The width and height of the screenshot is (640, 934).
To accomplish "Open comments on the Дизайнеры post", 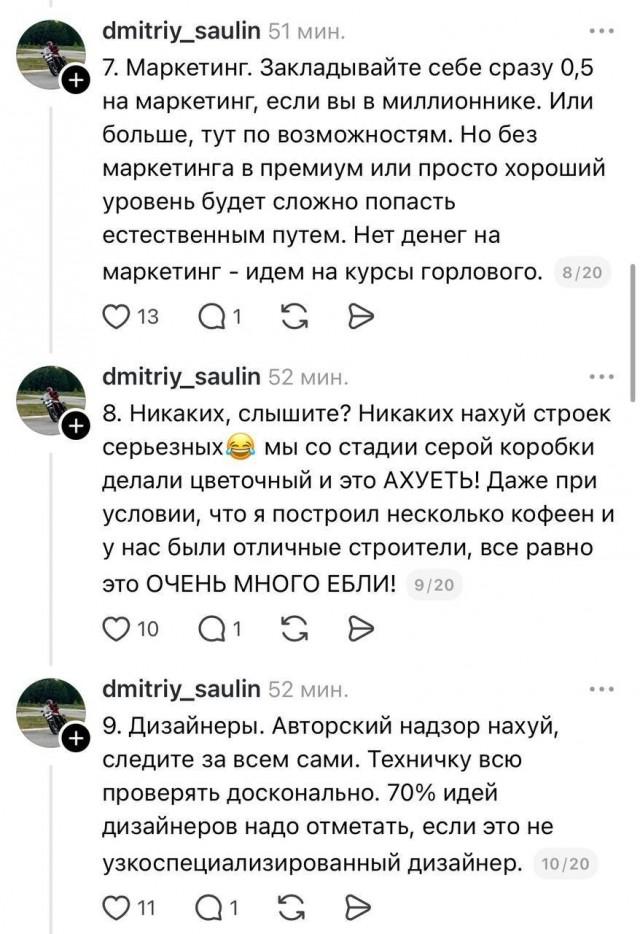I will point(212,908).
